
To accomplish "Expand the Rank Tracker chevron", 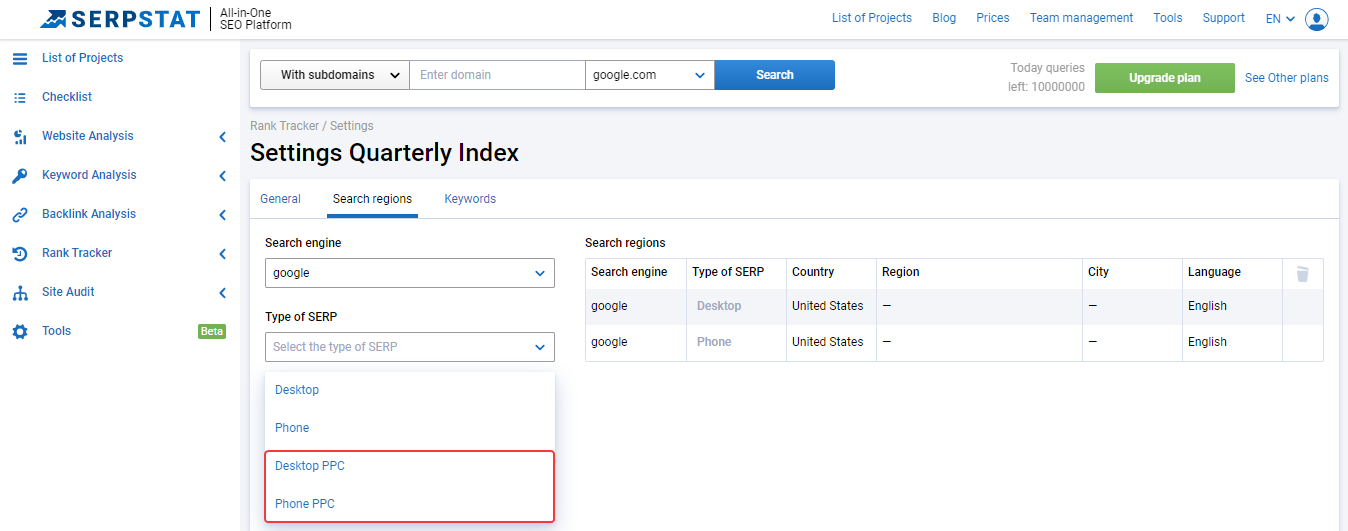I will pos(222,254).
